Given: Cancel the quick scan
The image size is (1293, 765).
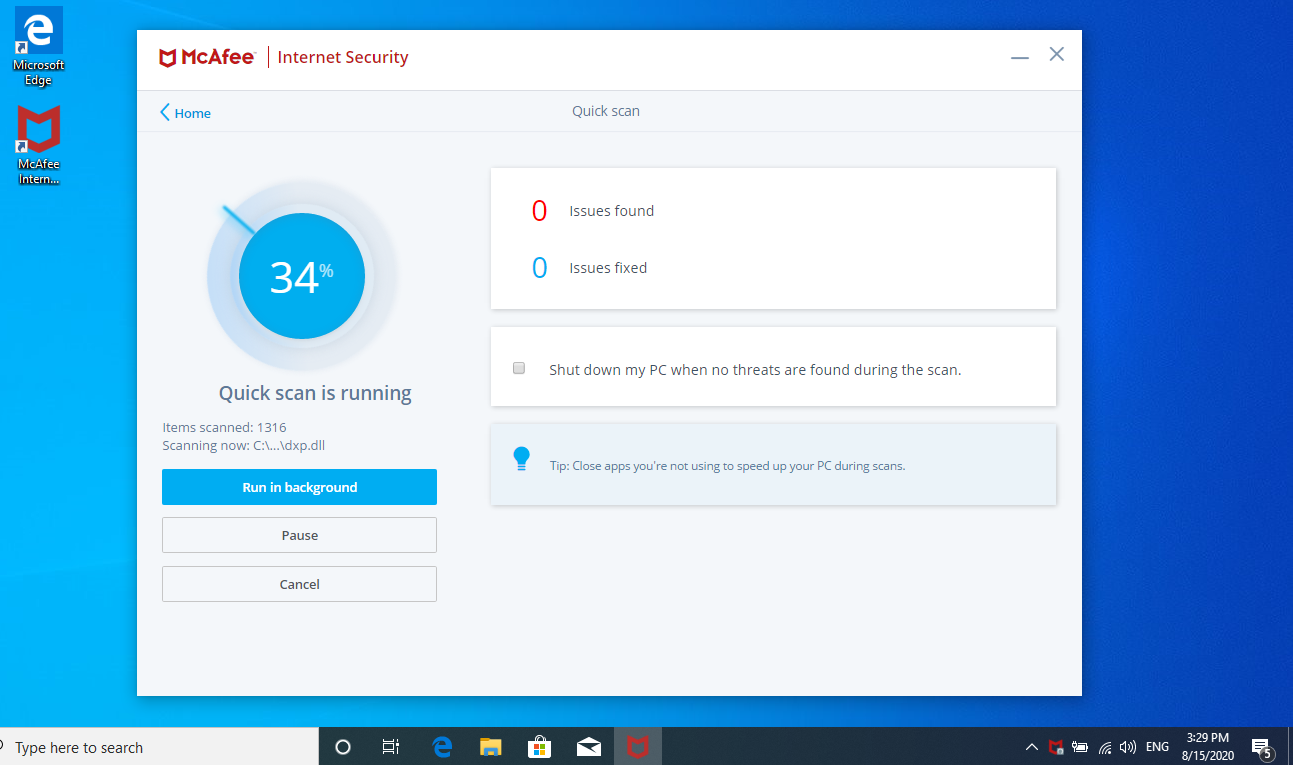Looking at the screenshot, I should coord(299,584).
